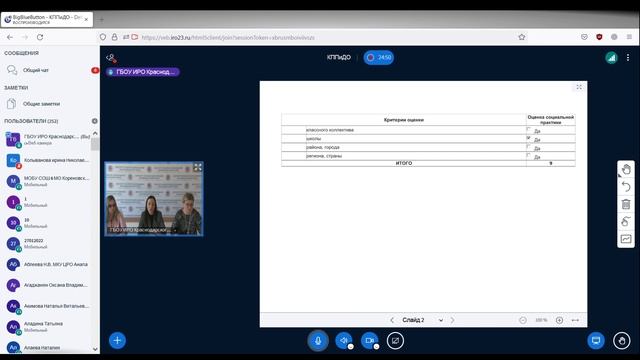Zoom in the slide
This screenshot has width=640, height=360.
(x=560, y=320)
